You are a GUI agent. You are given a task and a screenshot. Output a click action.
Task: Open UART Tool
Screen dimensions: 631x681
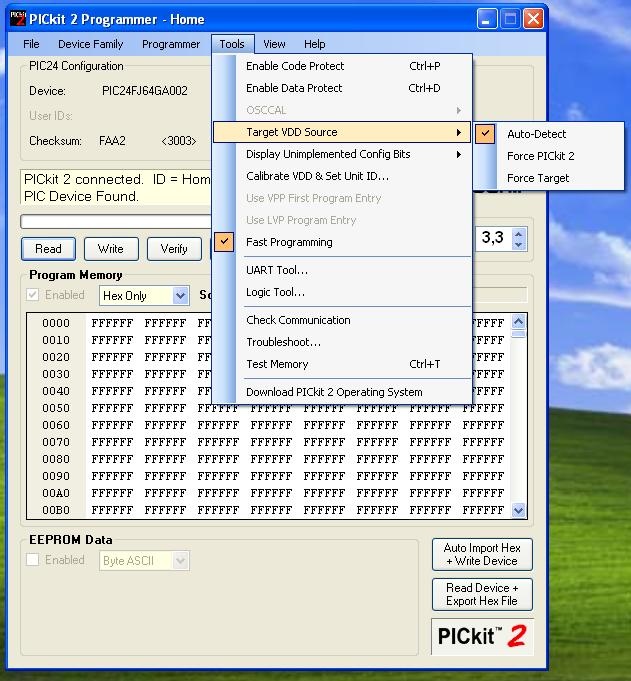coord(342,270)
